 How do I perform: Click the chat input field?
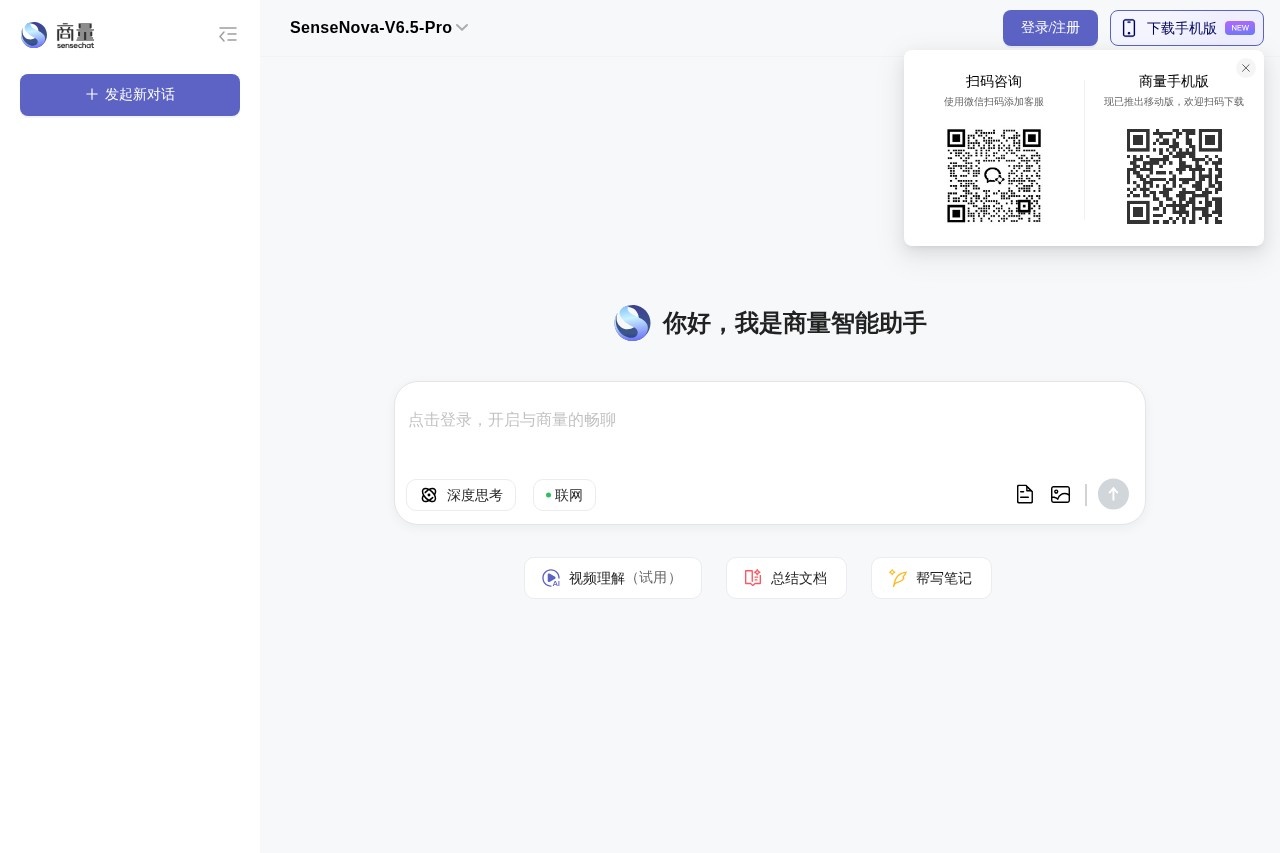(770, 420)
